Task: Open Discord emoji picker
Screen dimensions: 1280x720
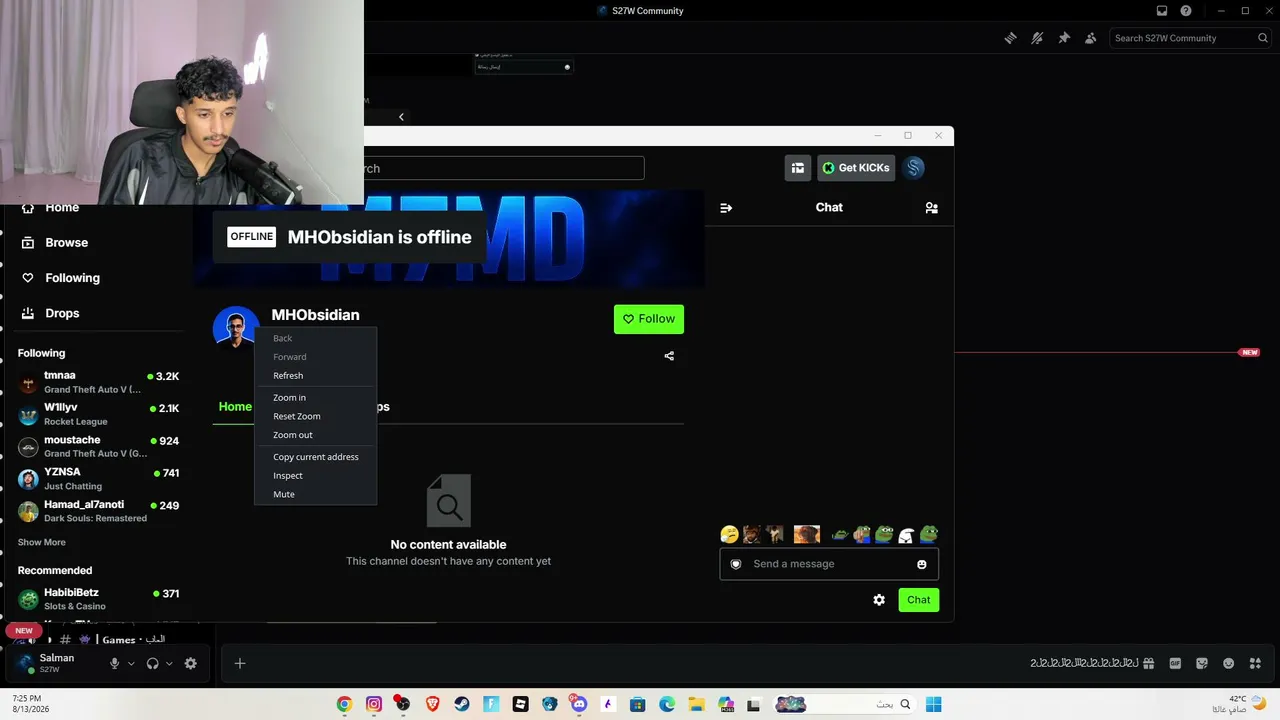Action: pos(1228,663)
